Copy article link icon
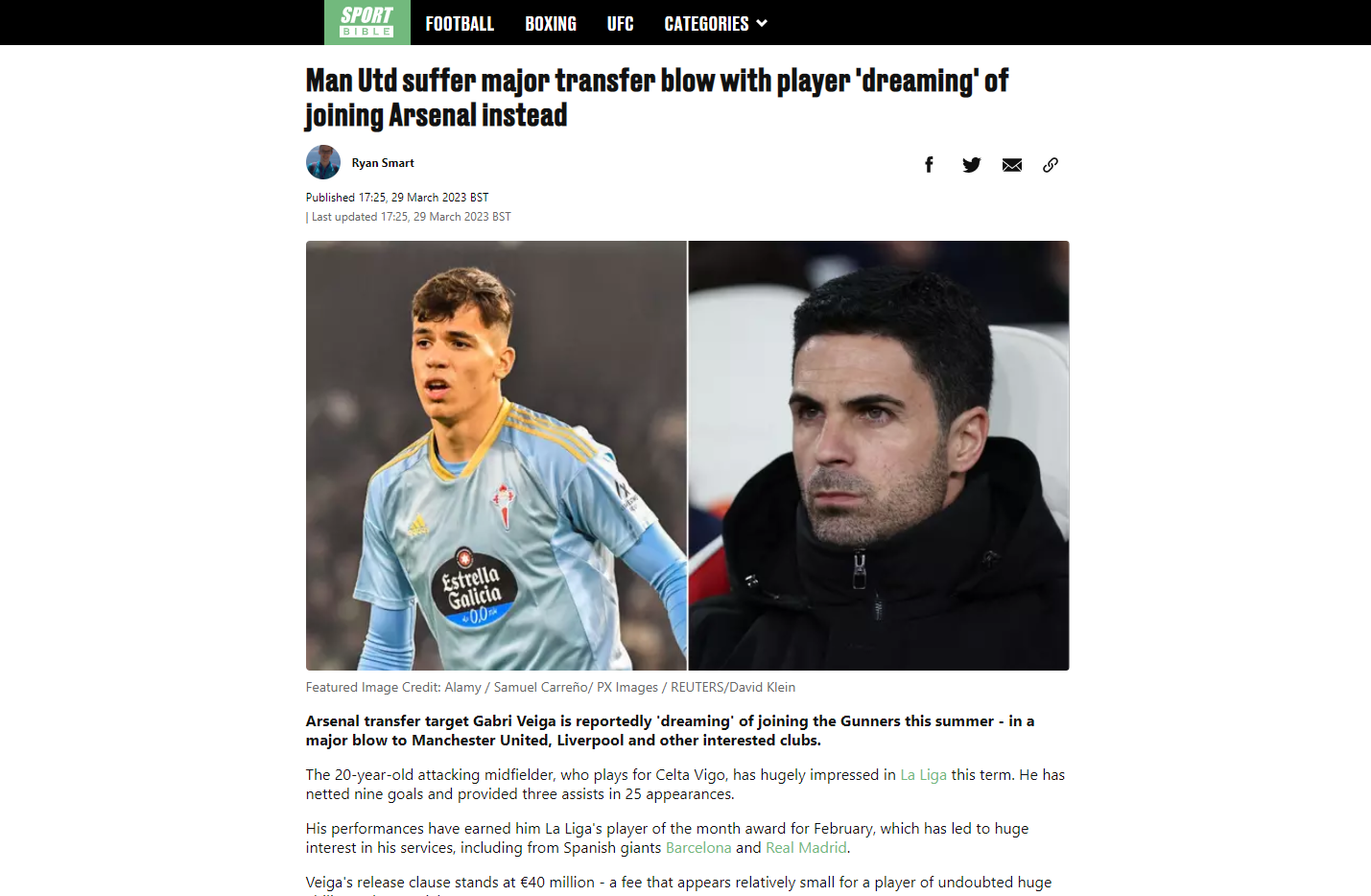The height and width of the screenshot is (896, 1371). click(1051, 165)
